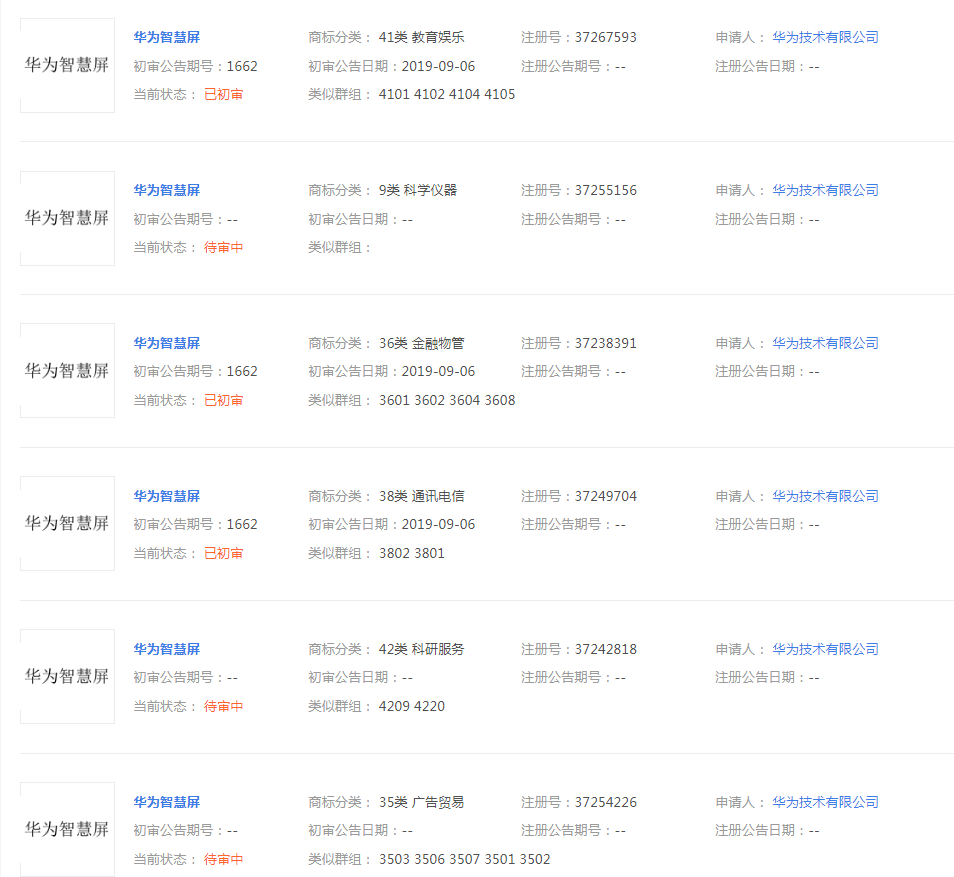Click date 2019-09-06 in the 41类 教育娱乐 row
The image size is (954, 877).
coord(438,66)
